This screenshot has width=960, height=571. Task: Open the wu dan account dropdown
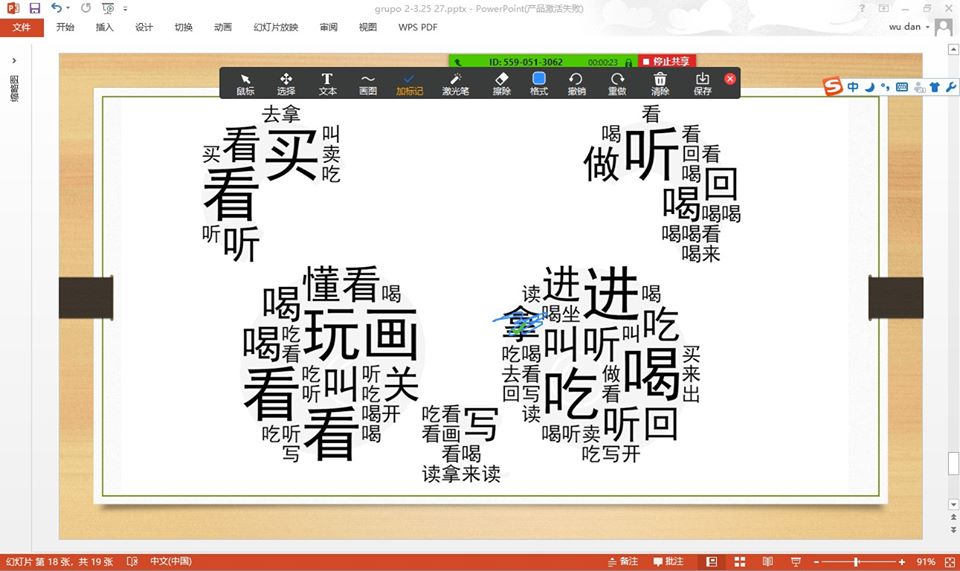pos(909,27)
